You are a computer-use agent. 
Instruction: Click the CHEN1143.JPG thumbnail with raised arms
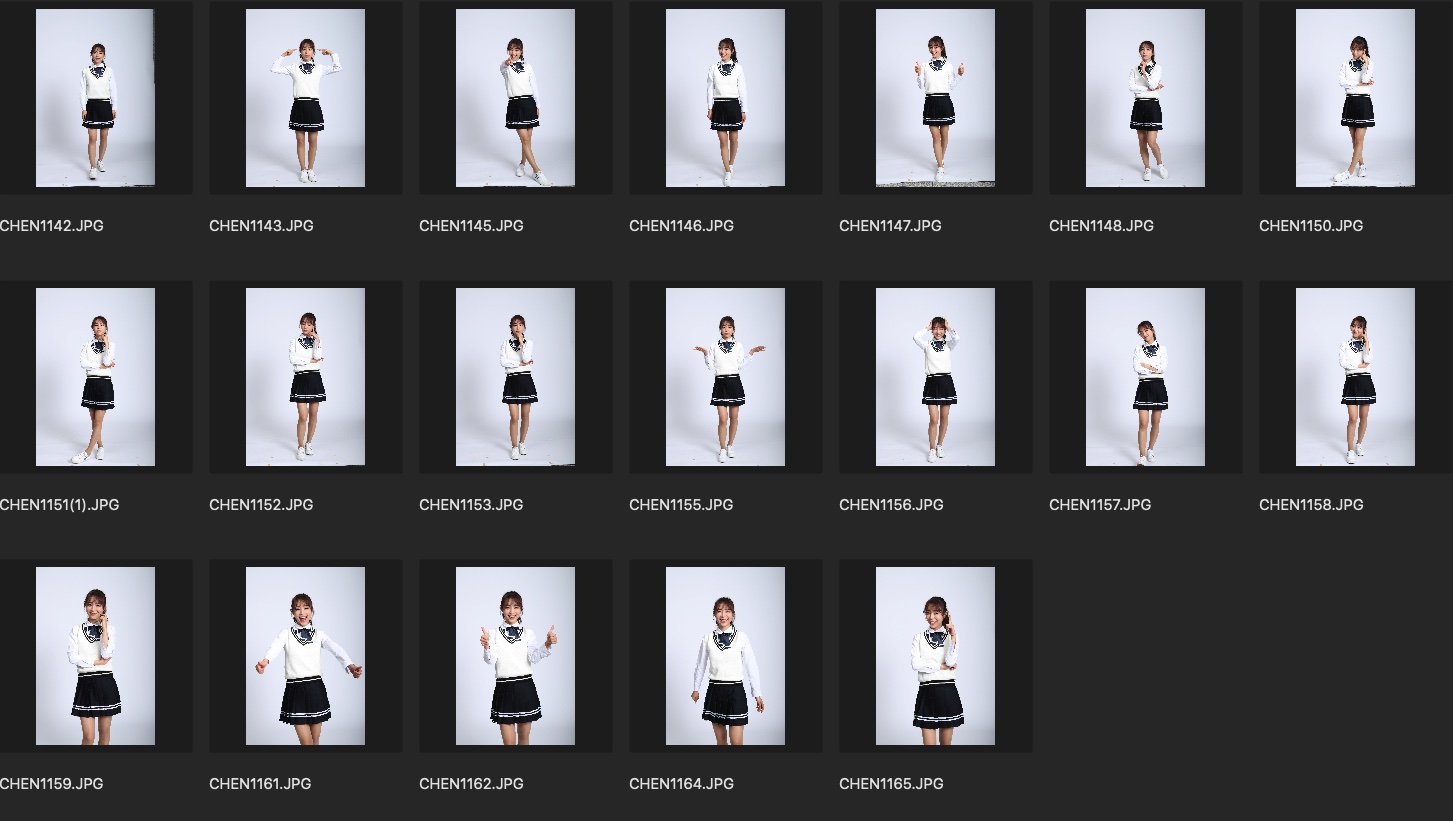pyautogui.click(x=305, y=98)
